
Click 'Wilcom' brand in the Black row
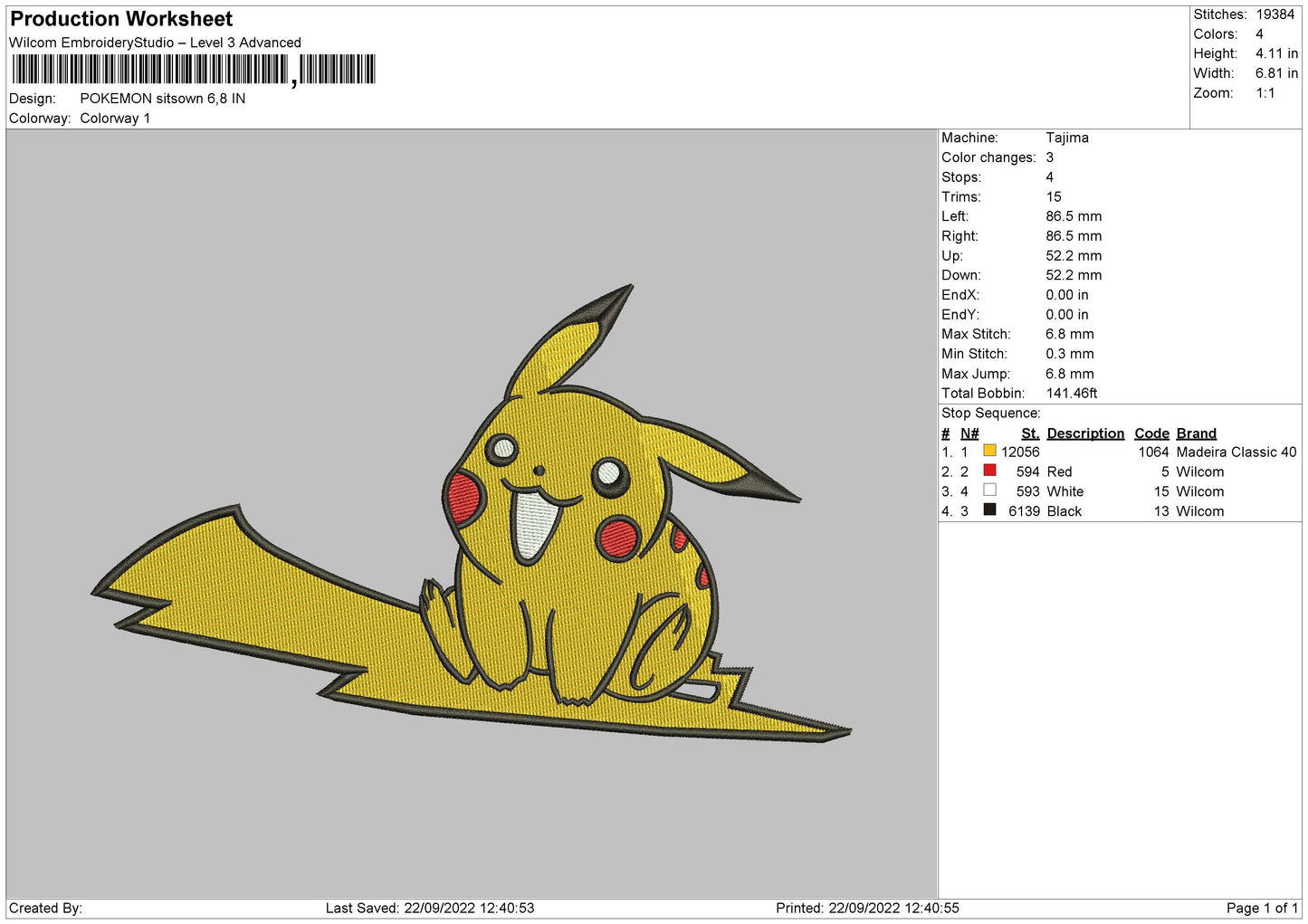click(x=1200, y=511)
